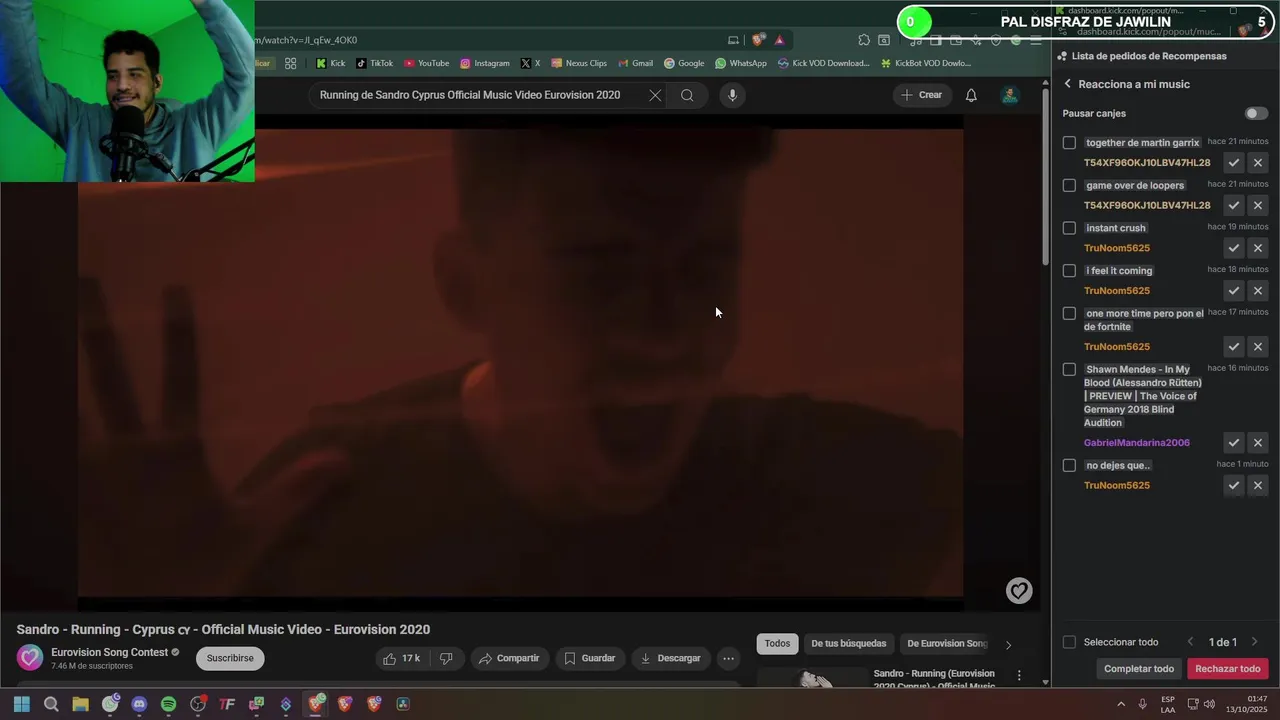Go to the next page of requests
This screenshot has width=1280, height=720.
click(1254, 642)
